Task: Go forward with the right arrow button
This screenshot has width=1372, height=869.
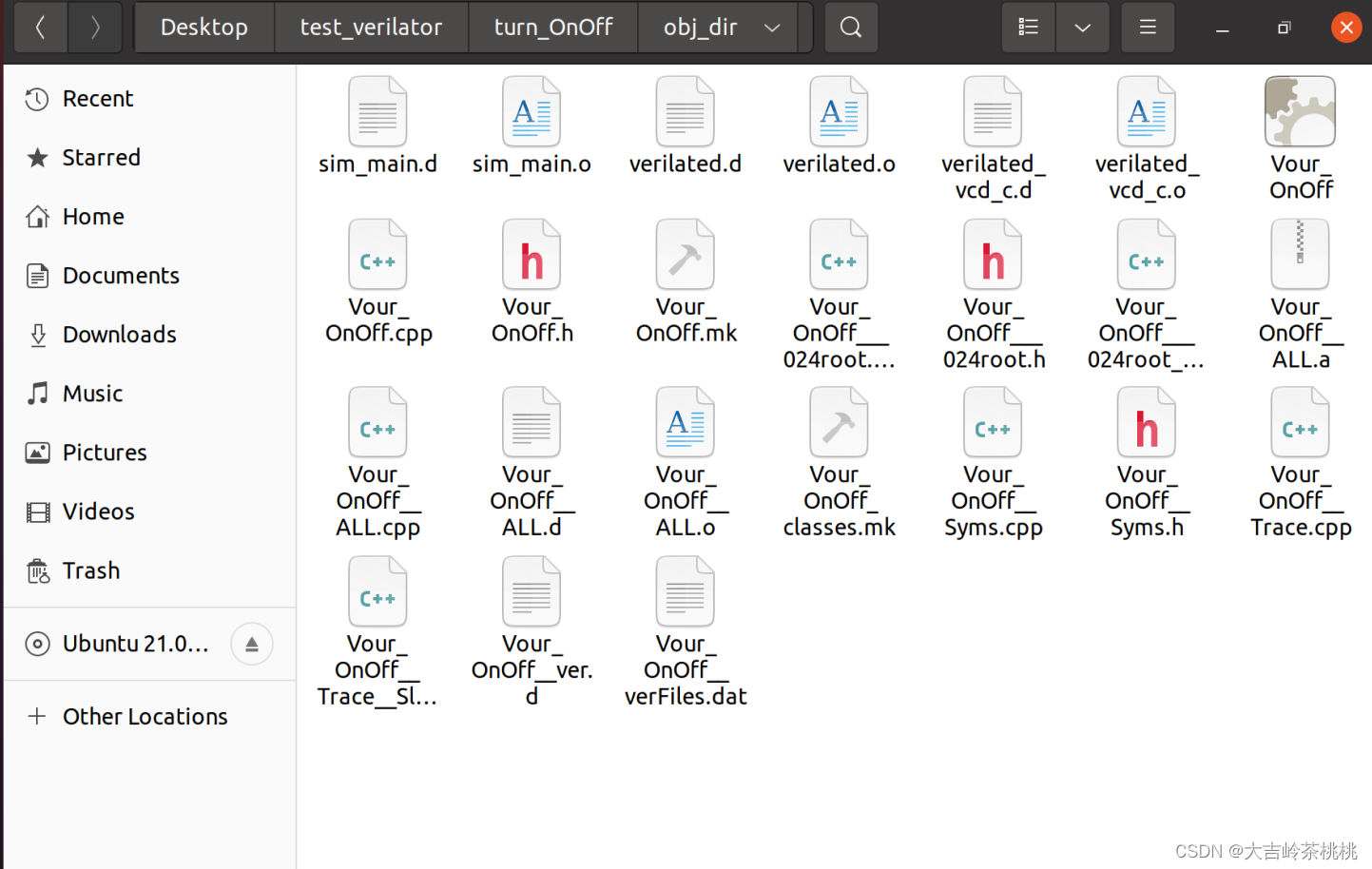Action: pyautogui.click(x=95, y=28)
